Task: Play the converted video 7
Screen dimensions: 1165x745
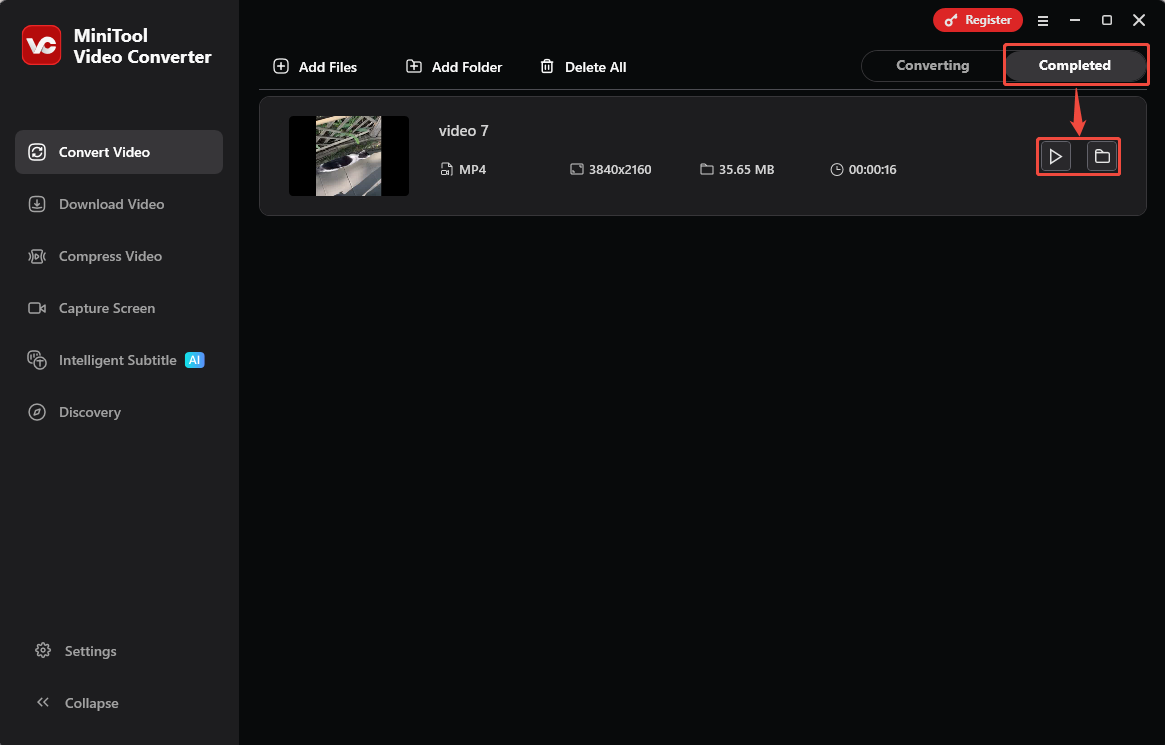Action: [x=1055, y=156]
